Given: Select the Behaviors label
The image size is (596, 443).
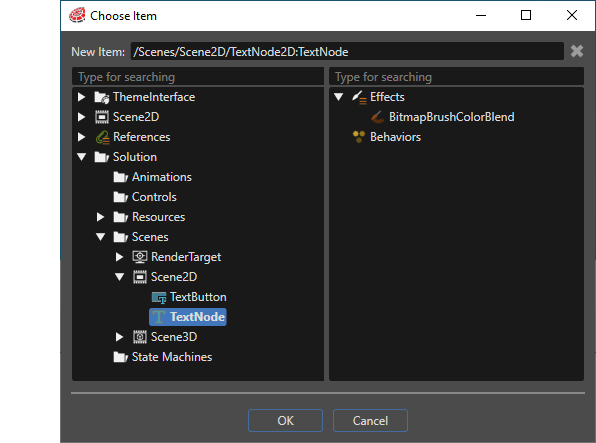Looking at the screenshot, I should coord(395,137).
